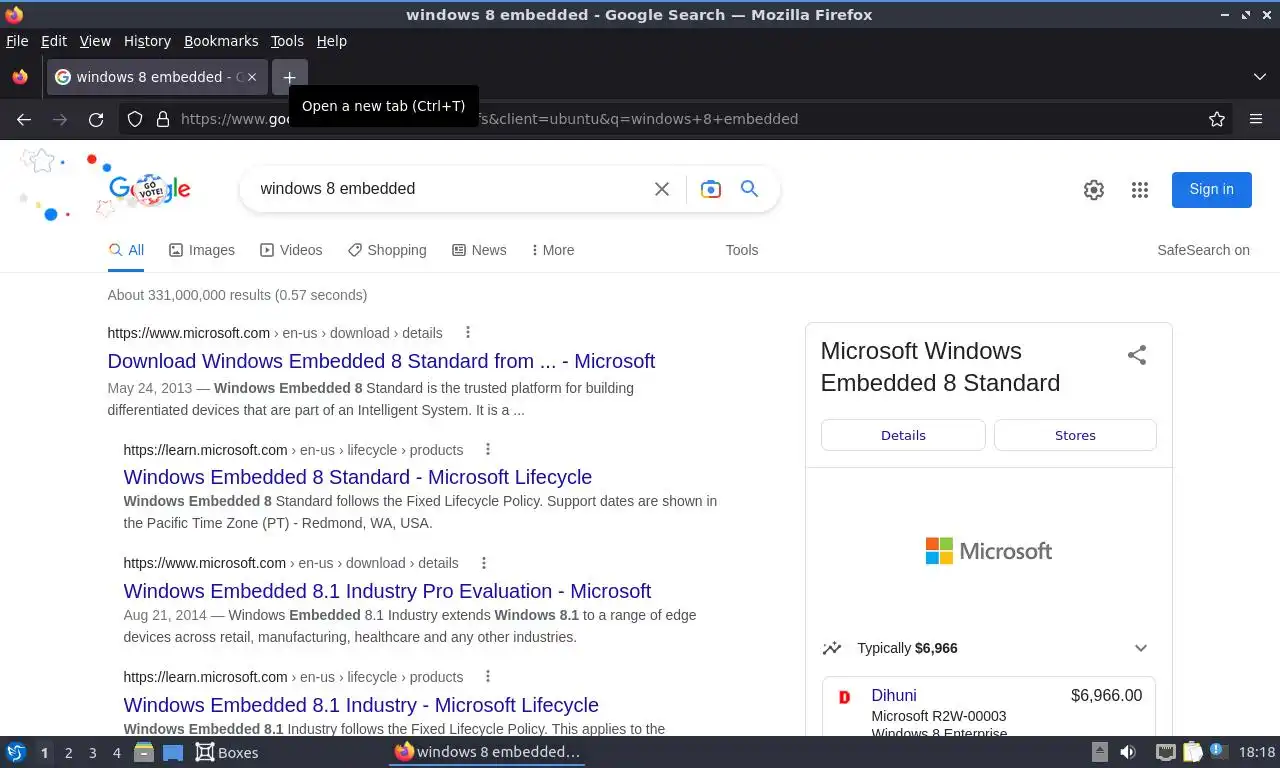Clear the search box with the X
The image size is (1280, 768).
pyautogui.click(x=662, y=189)
